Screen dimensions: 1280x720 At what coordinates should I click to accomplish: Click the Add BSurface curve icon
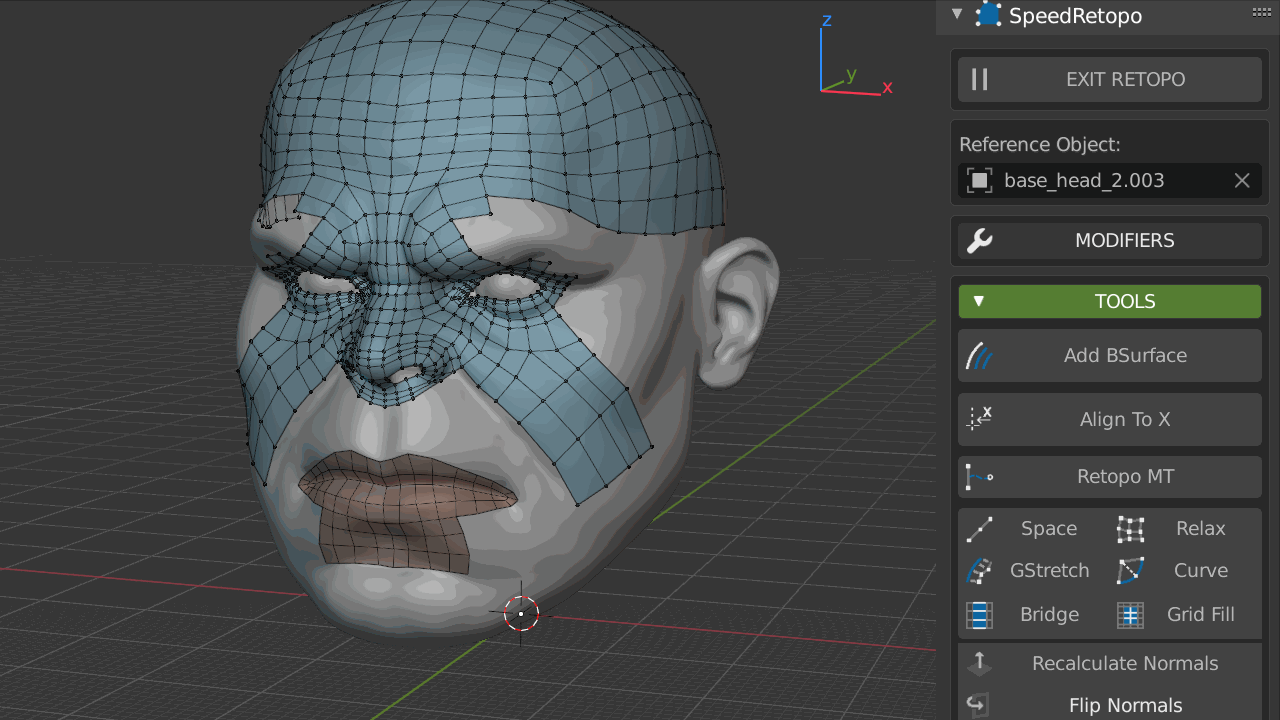click(980, 356)
